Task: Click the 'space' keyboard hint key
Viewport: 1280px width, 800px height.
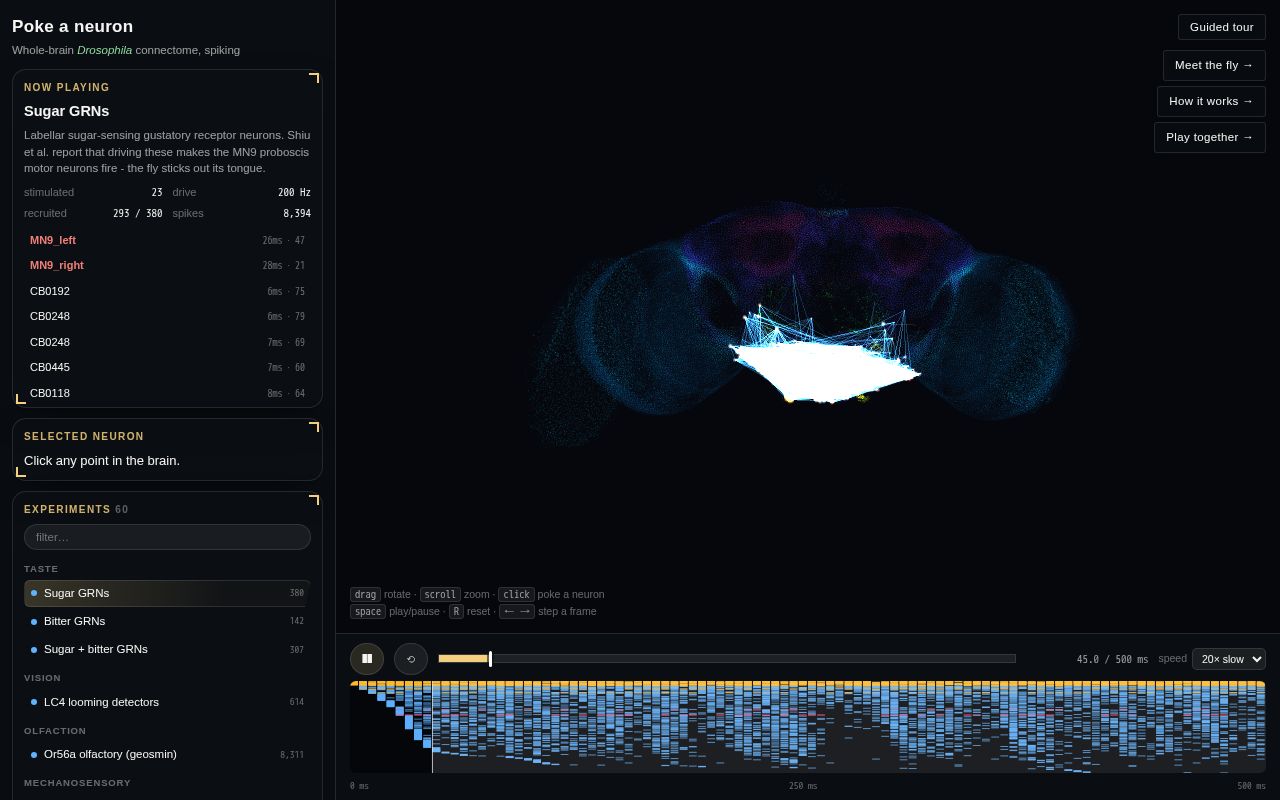Action: point(368,611)
